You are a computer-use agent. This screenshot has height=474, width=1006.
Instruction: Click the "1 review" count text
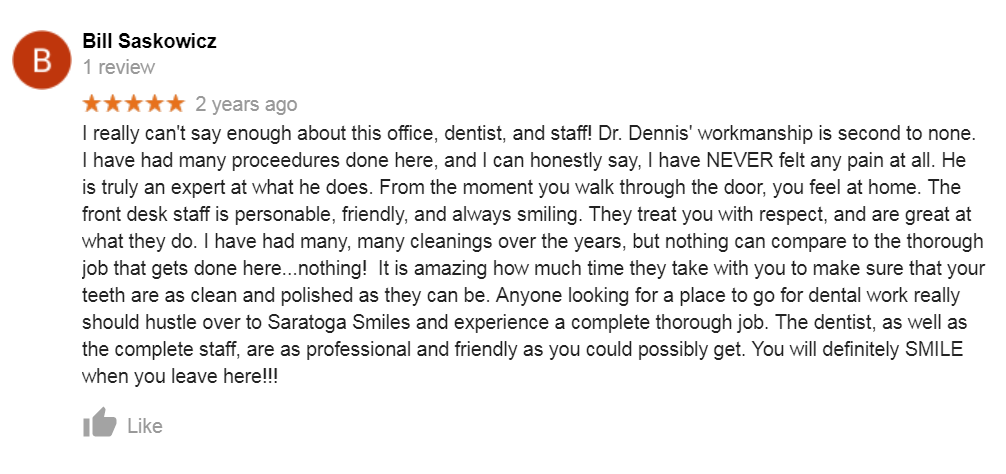click(x=119, y=67)
